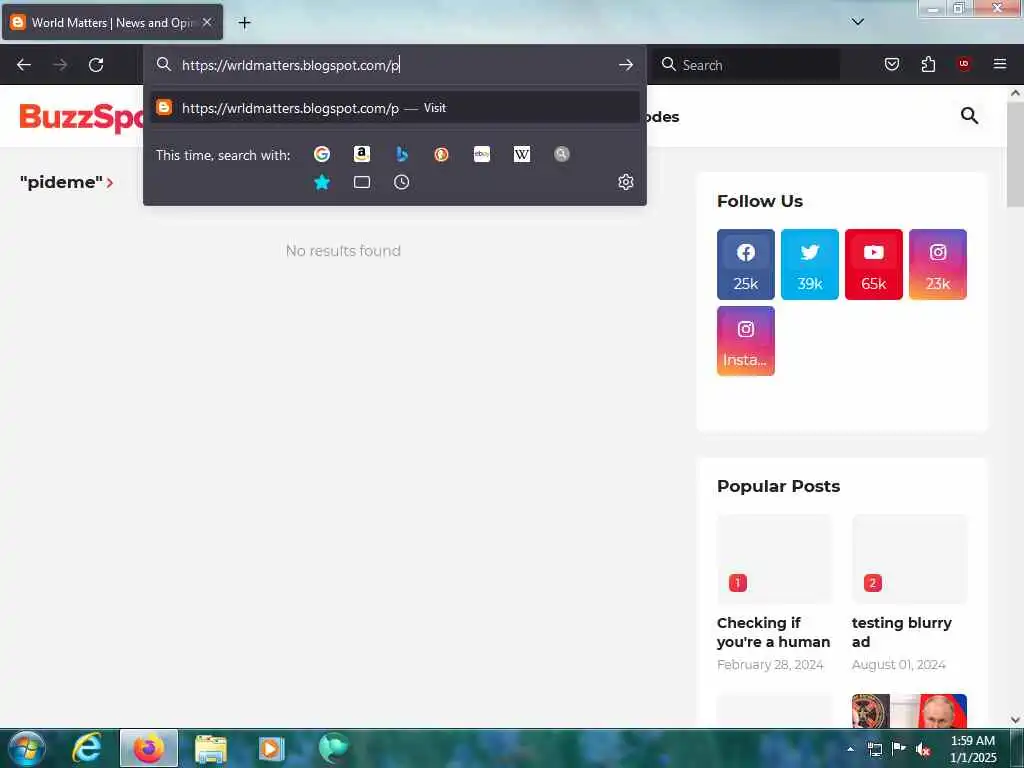Viewport: 1024px width, 768px height.
Task: Click the taskbar clock 1:59 AM
Action: (972, 749)
